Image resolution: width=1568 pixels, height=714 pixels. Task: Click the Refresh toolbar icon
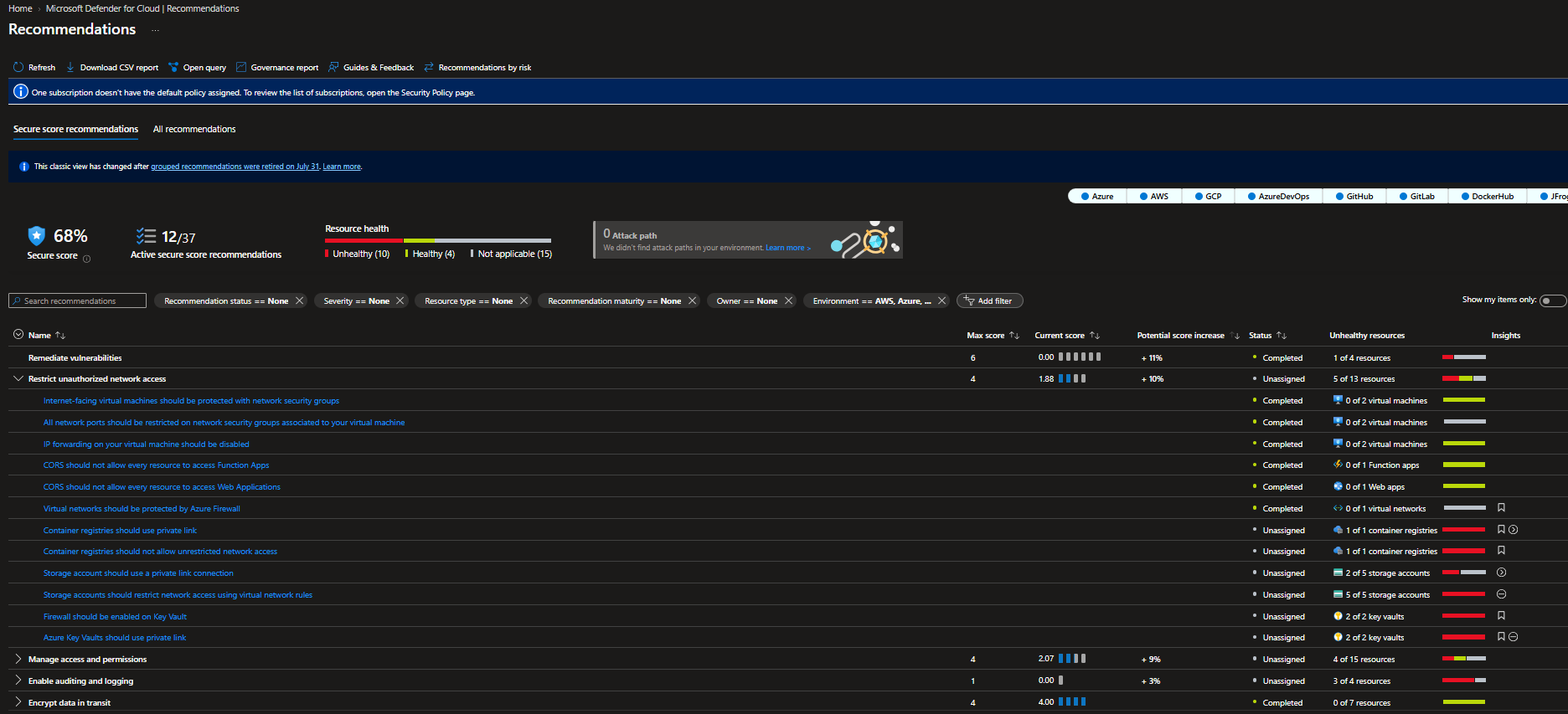(x=18, y=67)
